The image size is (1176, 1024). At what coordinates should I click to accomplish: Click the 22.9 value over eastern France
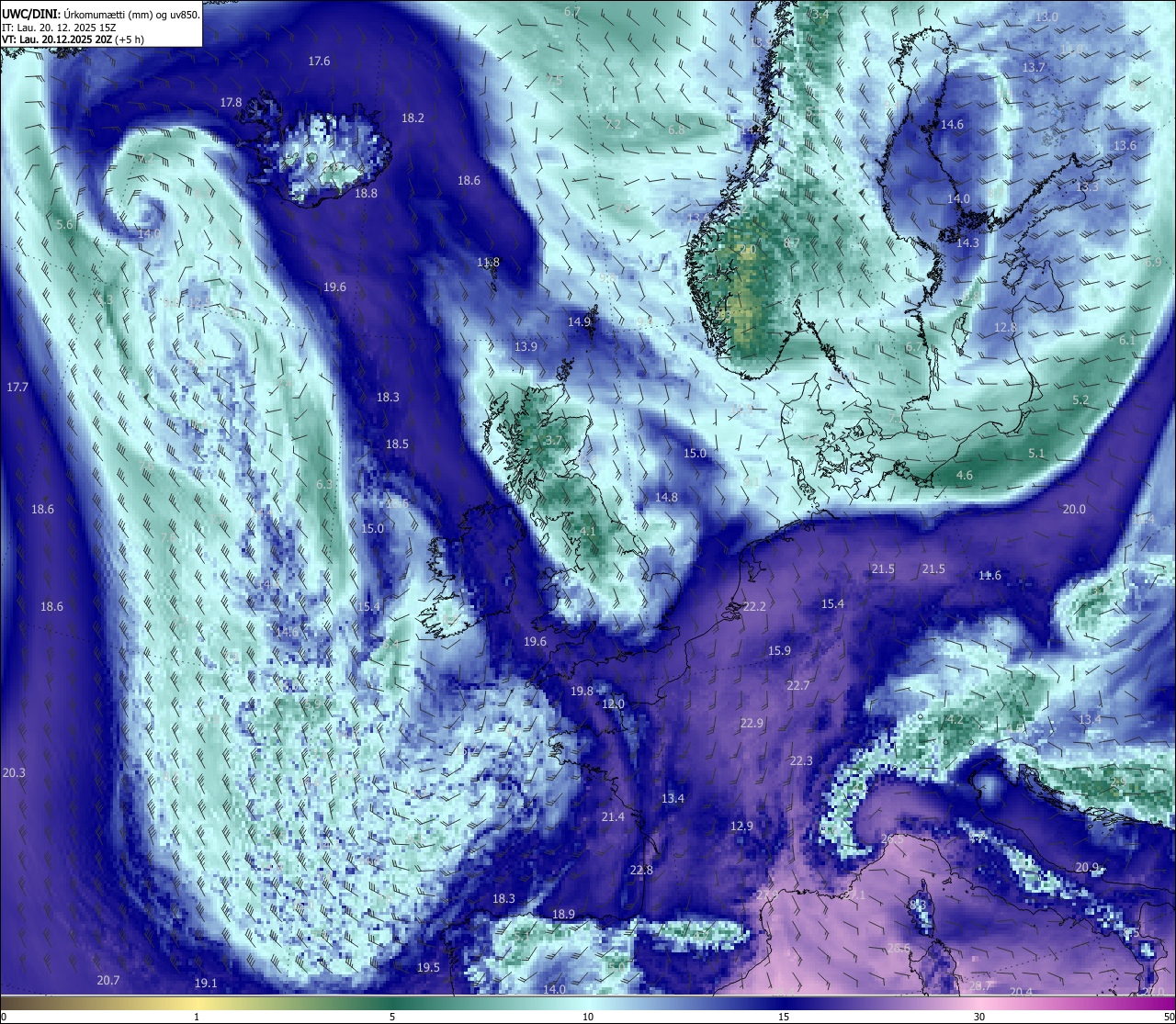[752, 724]
